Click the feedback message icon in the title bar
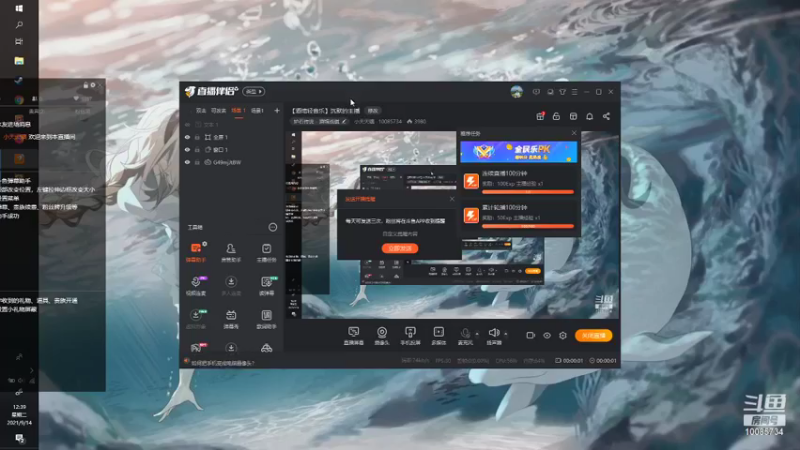Screen dimensions: 800x450 click(536, 92)
